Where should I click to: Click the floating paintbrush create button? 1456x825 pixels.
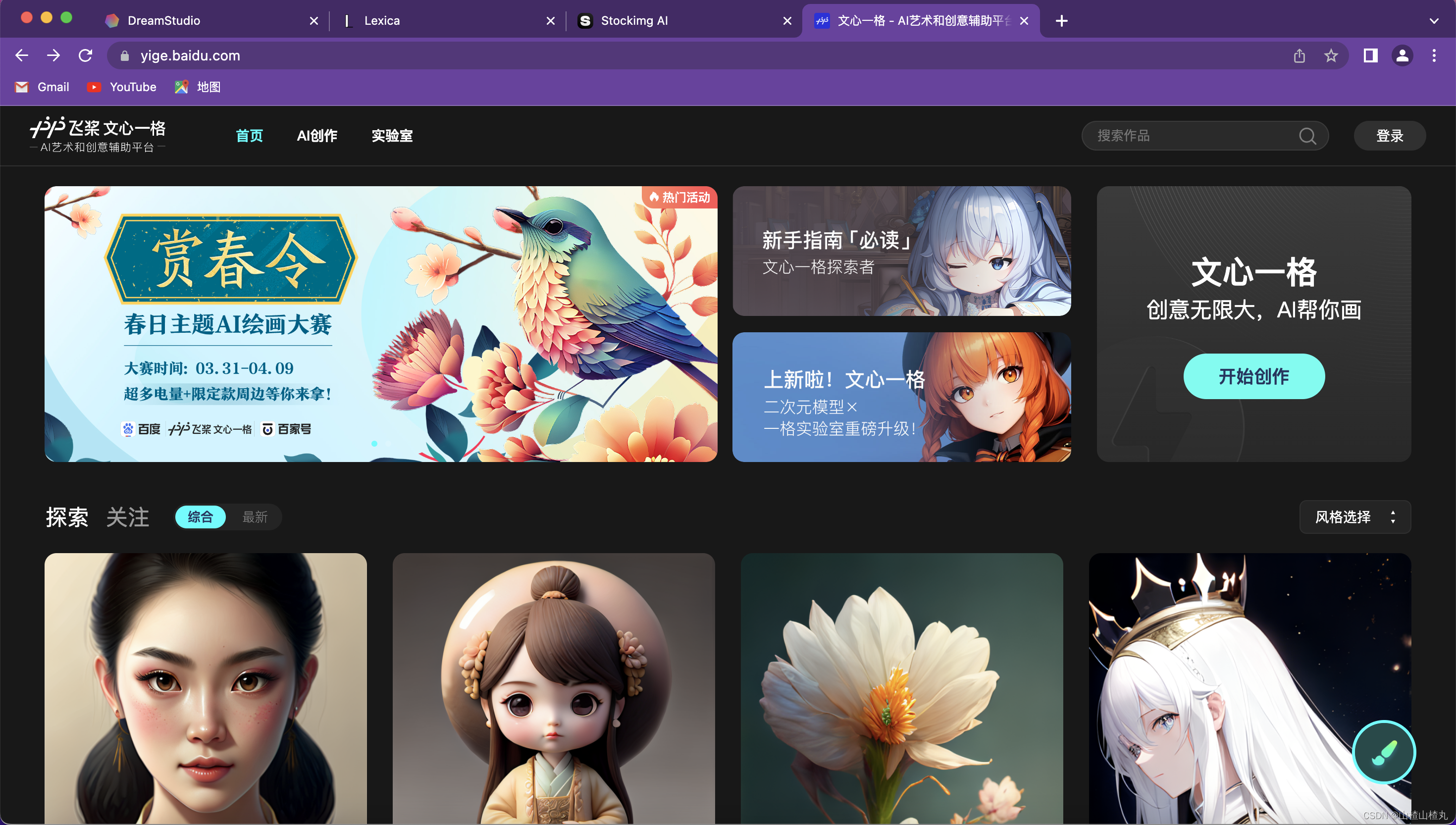point(1384,752)
